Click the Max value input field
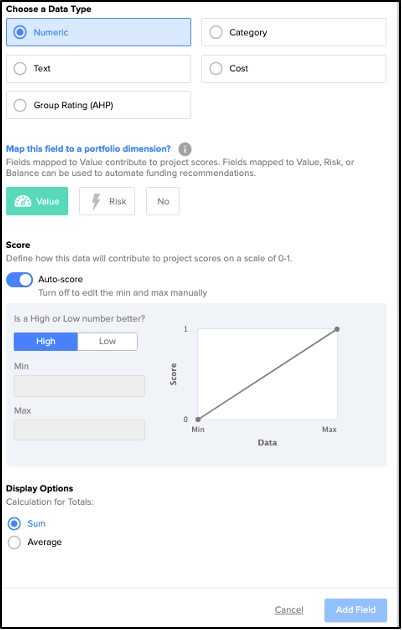 point(80,430)
